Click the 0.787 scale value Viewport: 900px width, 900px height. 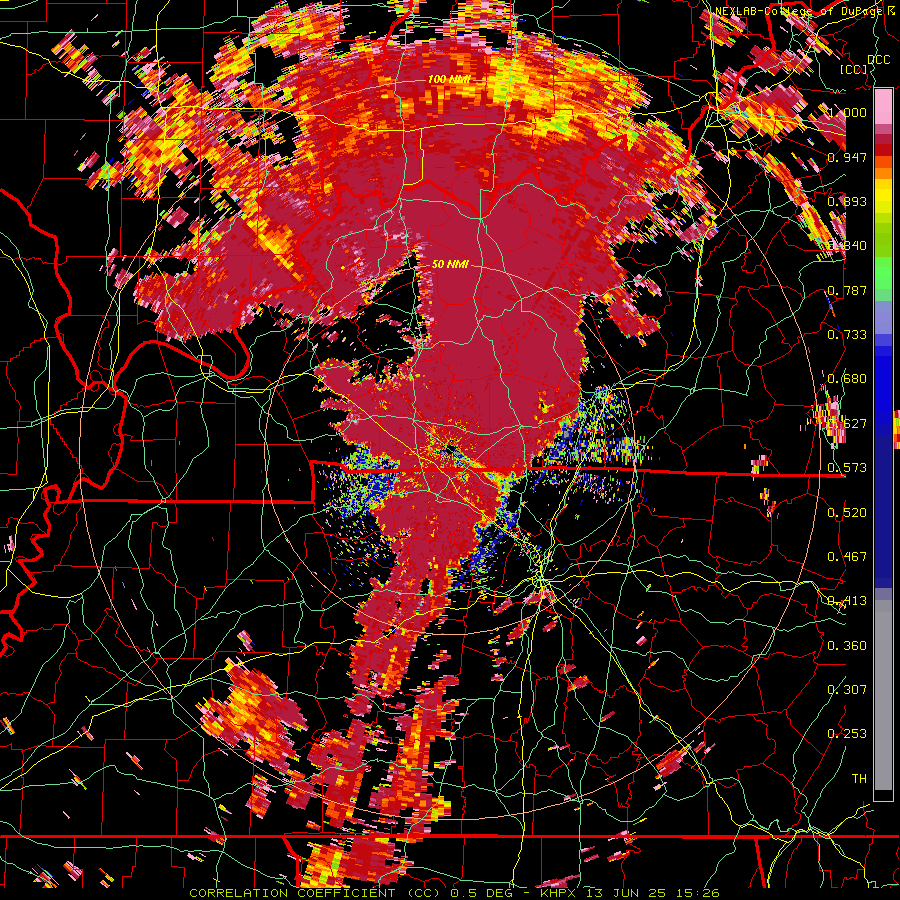847,290
